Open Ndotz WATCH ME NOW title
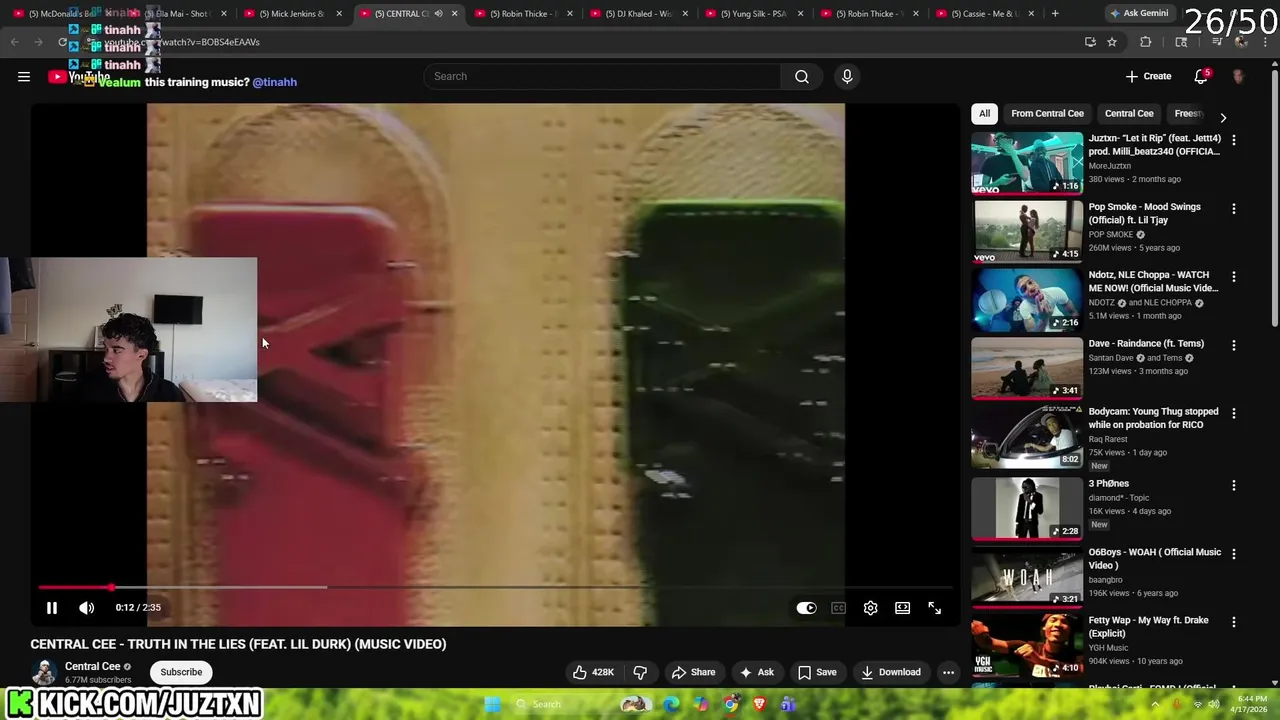The image size is (1280, 720). tap(1153, 281)
